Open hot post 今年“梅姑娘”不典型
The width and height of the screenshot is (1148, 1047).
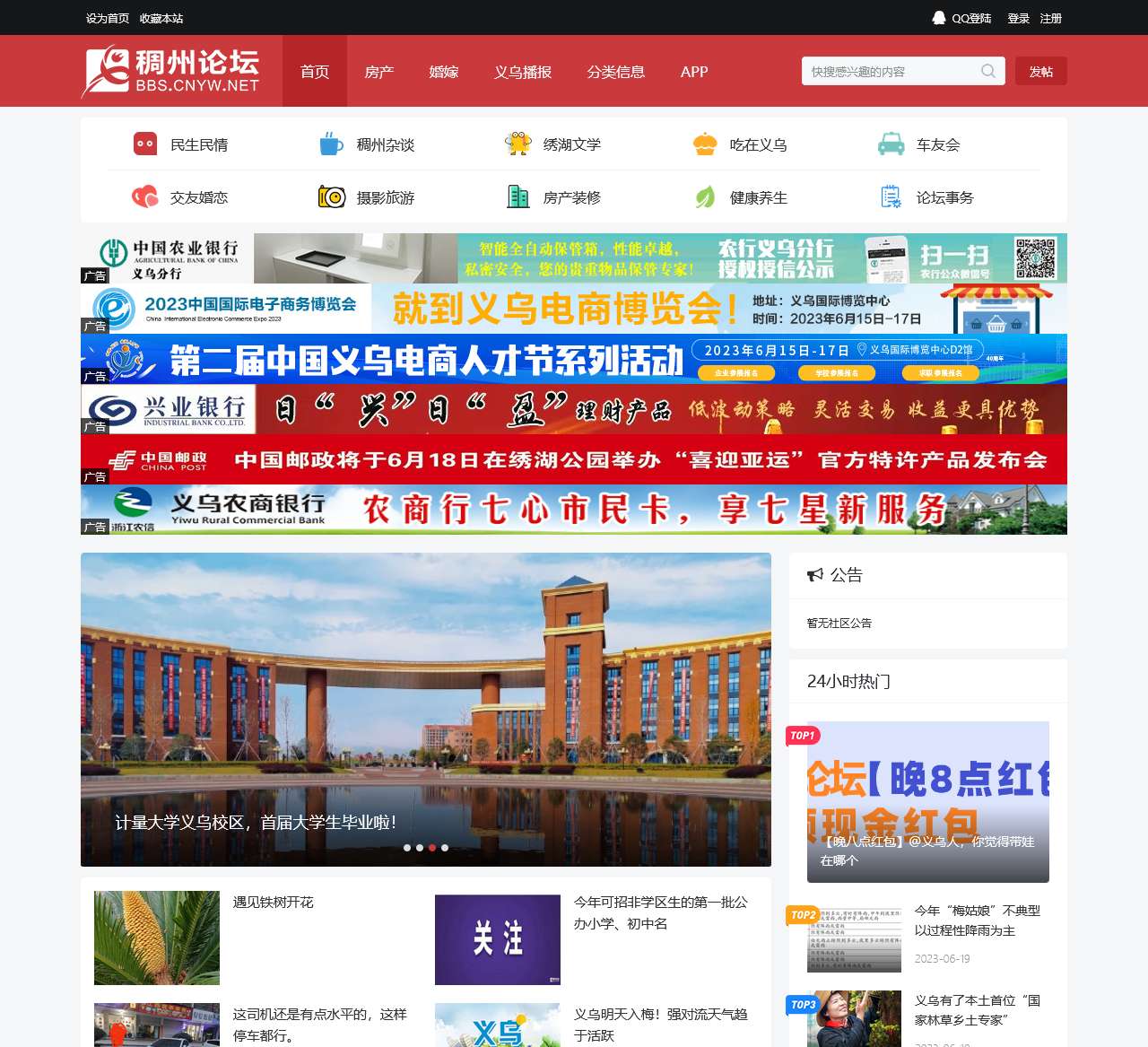(978, 920)
